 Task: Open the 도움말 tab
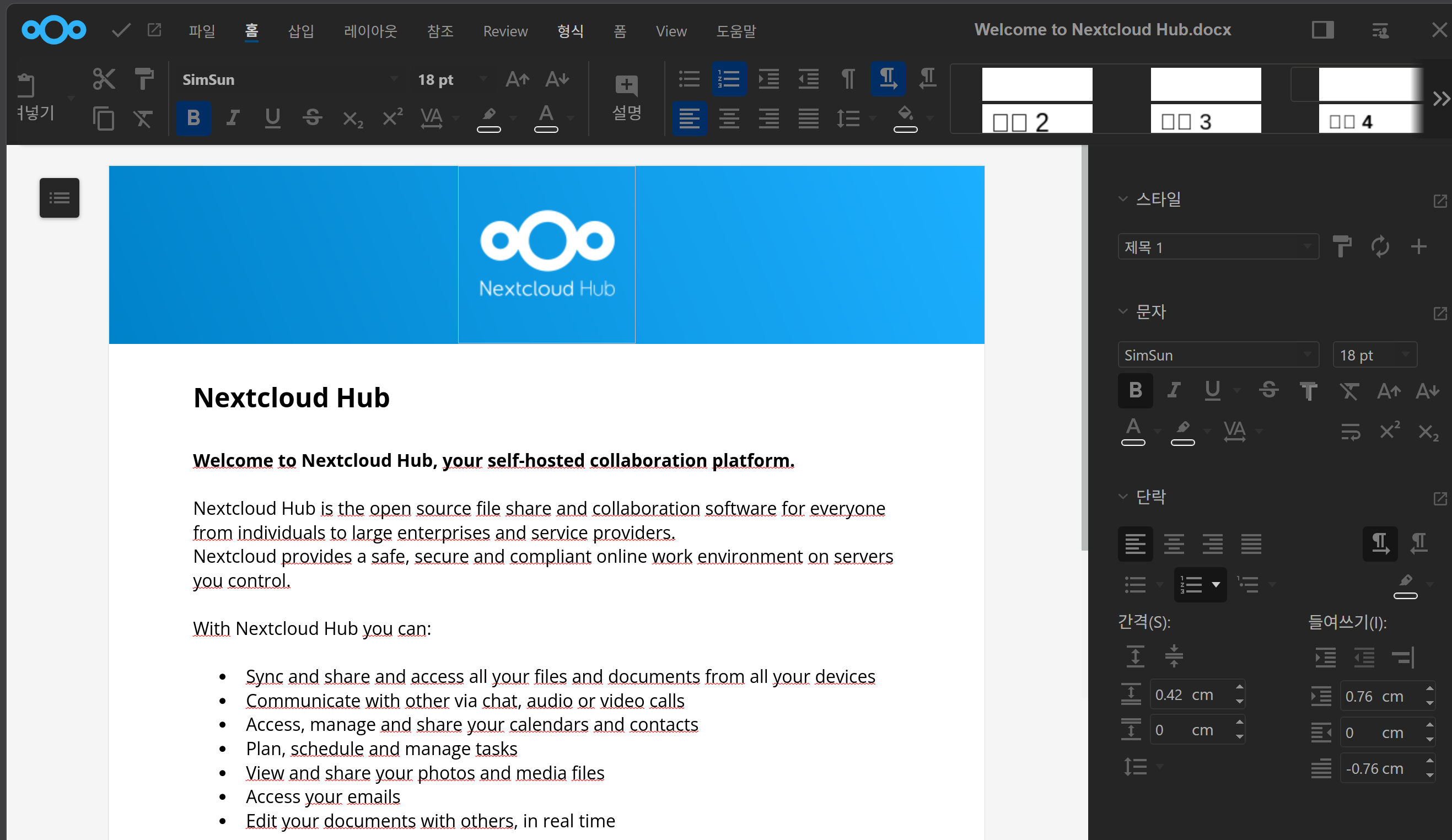click(x=736, y=30)
